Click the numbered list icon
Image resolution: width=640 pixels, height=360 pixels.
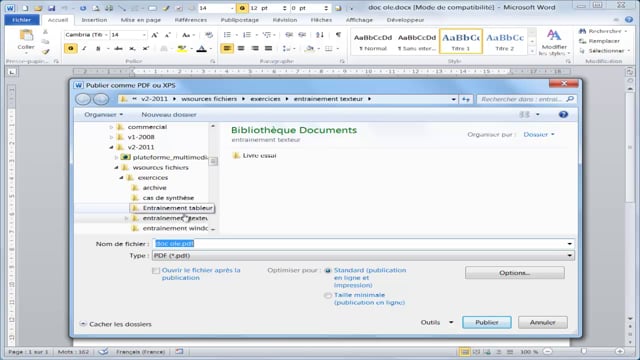tap(247, 35)
